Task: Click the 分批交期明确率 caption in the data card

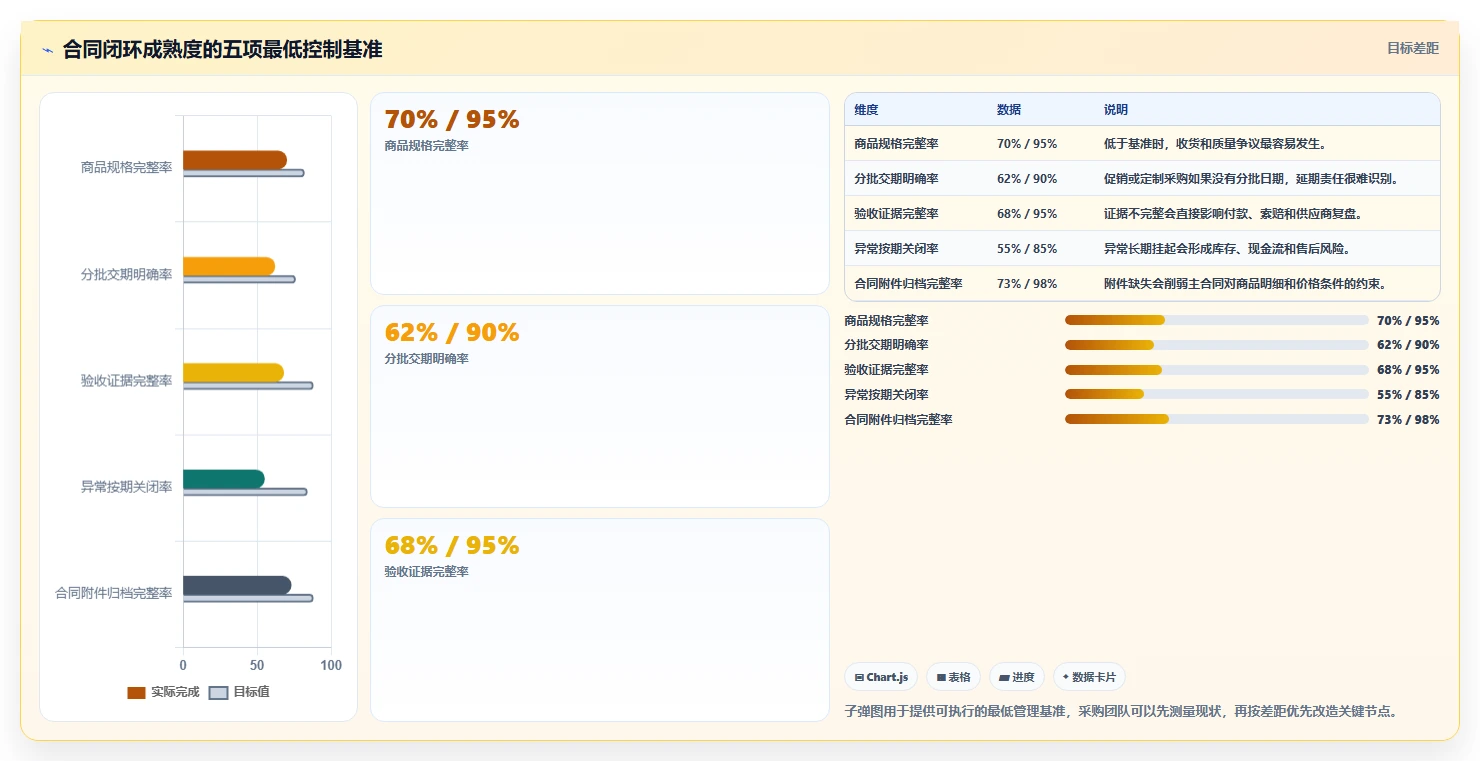Action: click(x=426, y=358)
